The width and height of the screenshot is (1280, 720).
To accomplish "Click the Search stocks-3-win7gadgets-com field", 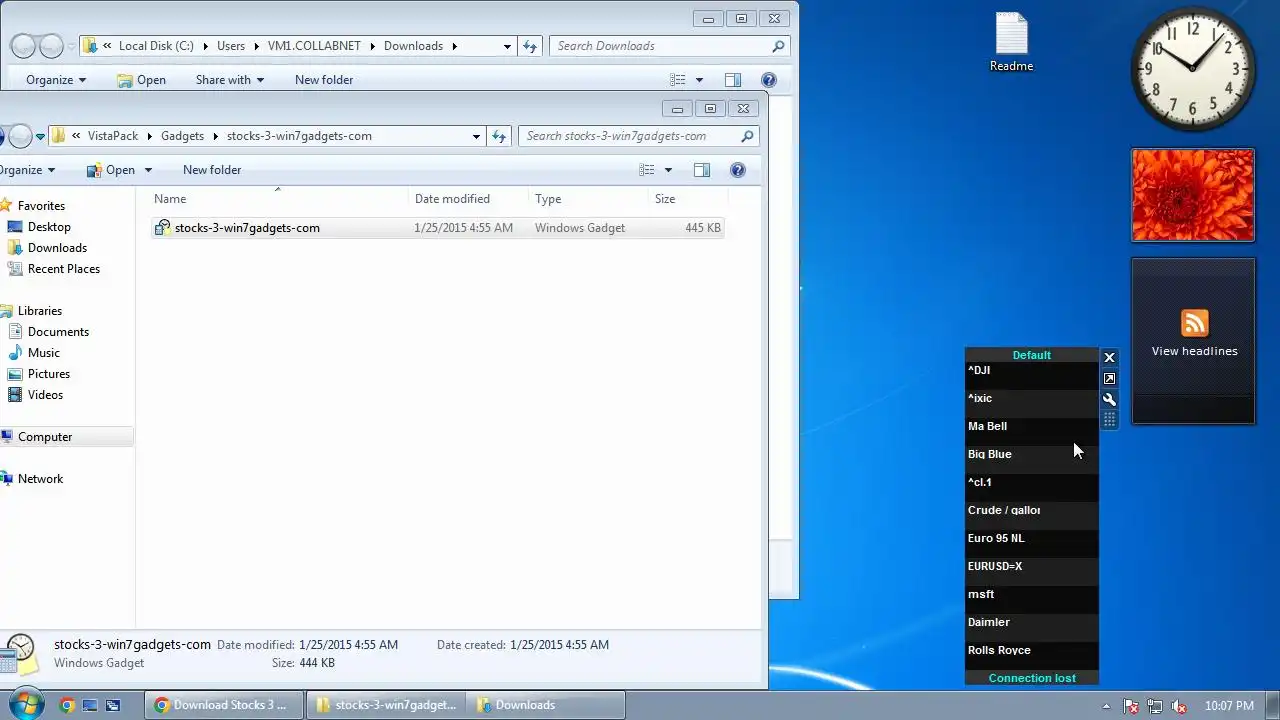I will (638, 136).
